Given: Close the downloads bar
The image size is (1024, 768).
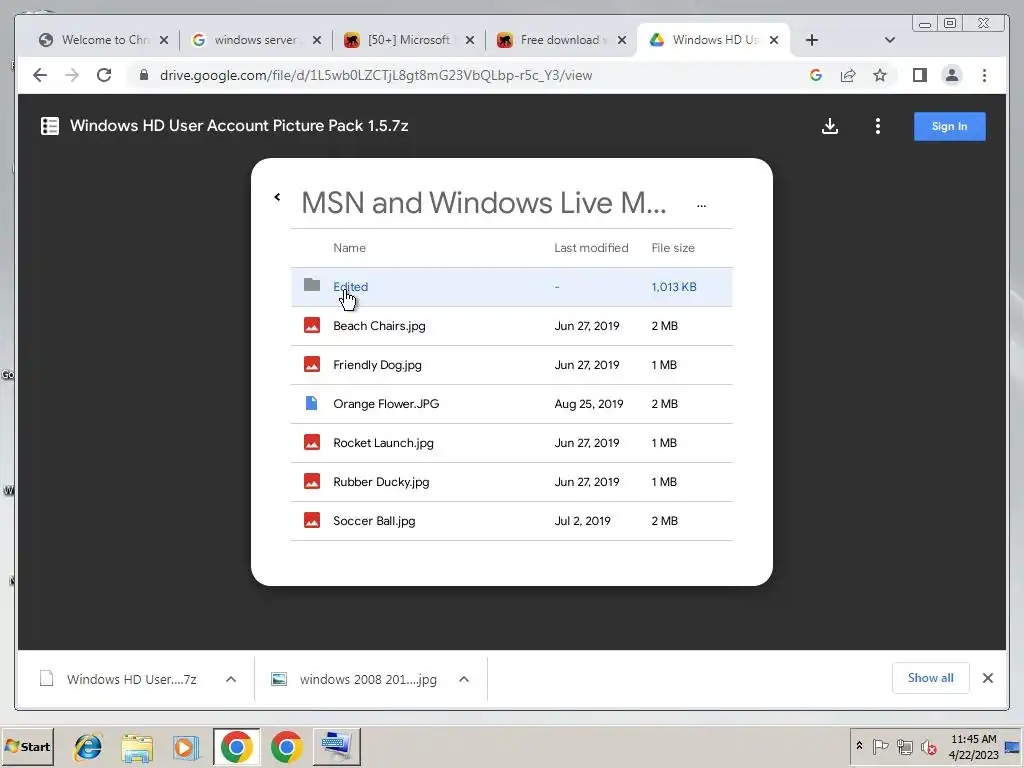Looking at the screenshot, I should pos(988,678).
